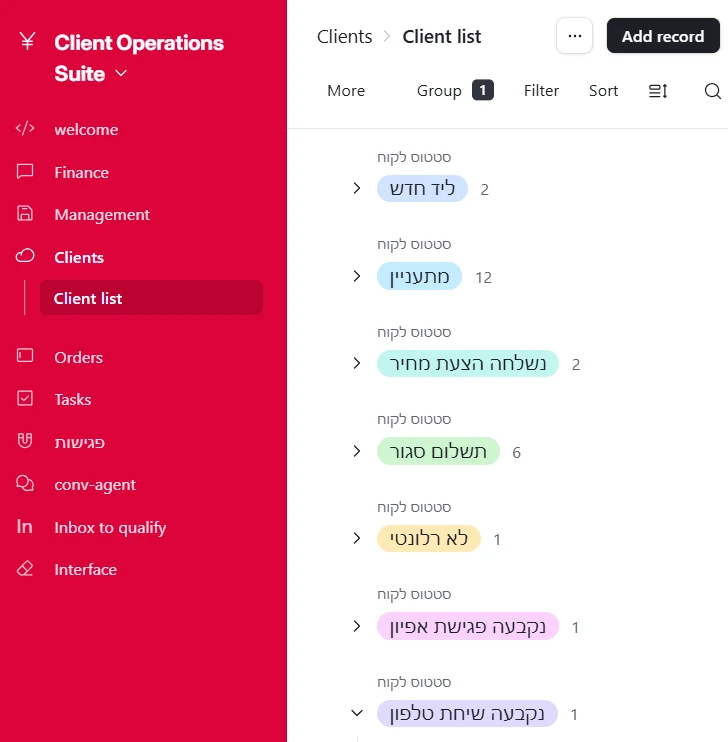Click the In icon beside Inbox to qualify
This screenshot has height=742, width=728.
click(25, 527)
